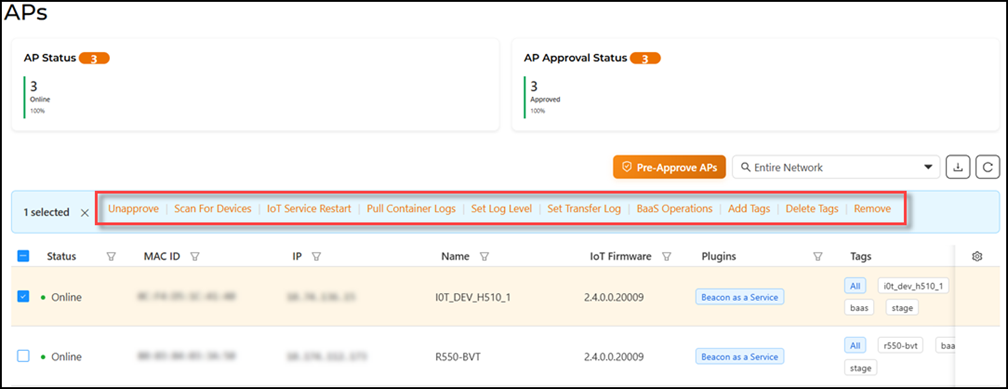Image resolution: width=1008 pixels, height=389 pixels.
Task: Click the download export icon
Action: pyautogui.click(x=958, y=167)
